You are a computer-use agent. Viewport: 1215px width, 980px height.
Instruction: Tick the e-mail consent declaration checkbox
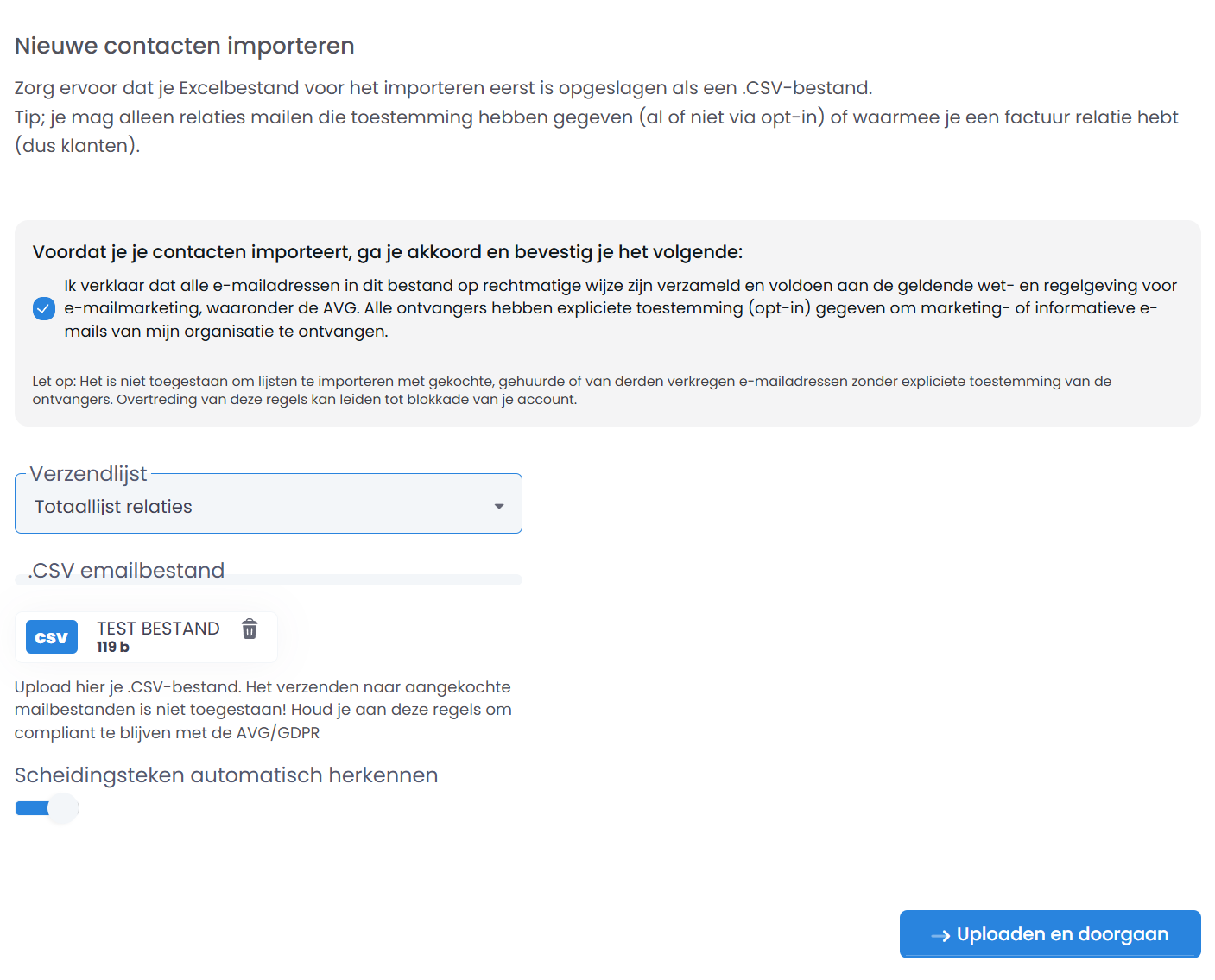pos(44,308)
